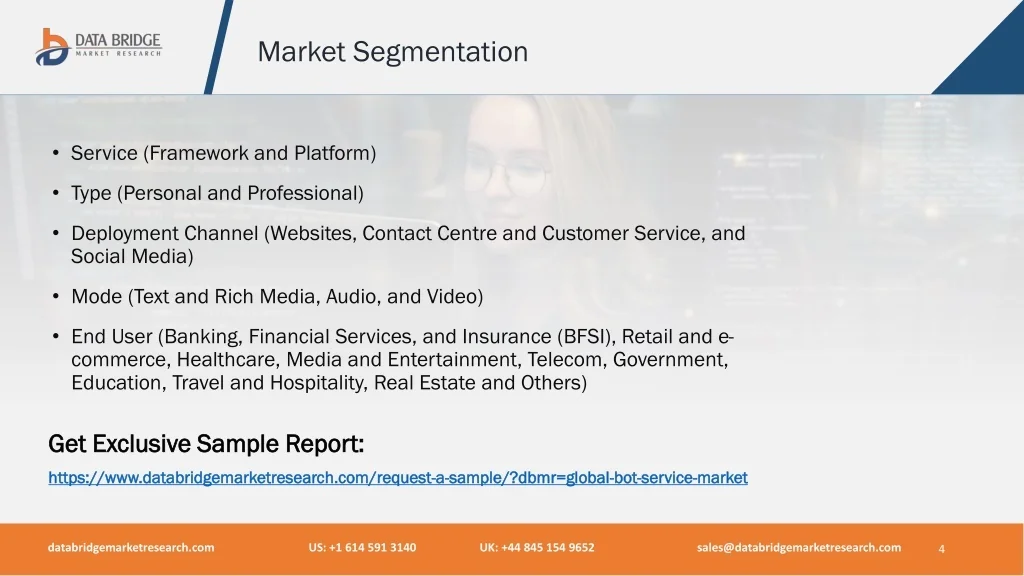Click the Deployment Channel bullet text
This screenshot has height=576, width=1024.
tap(407, 245)
